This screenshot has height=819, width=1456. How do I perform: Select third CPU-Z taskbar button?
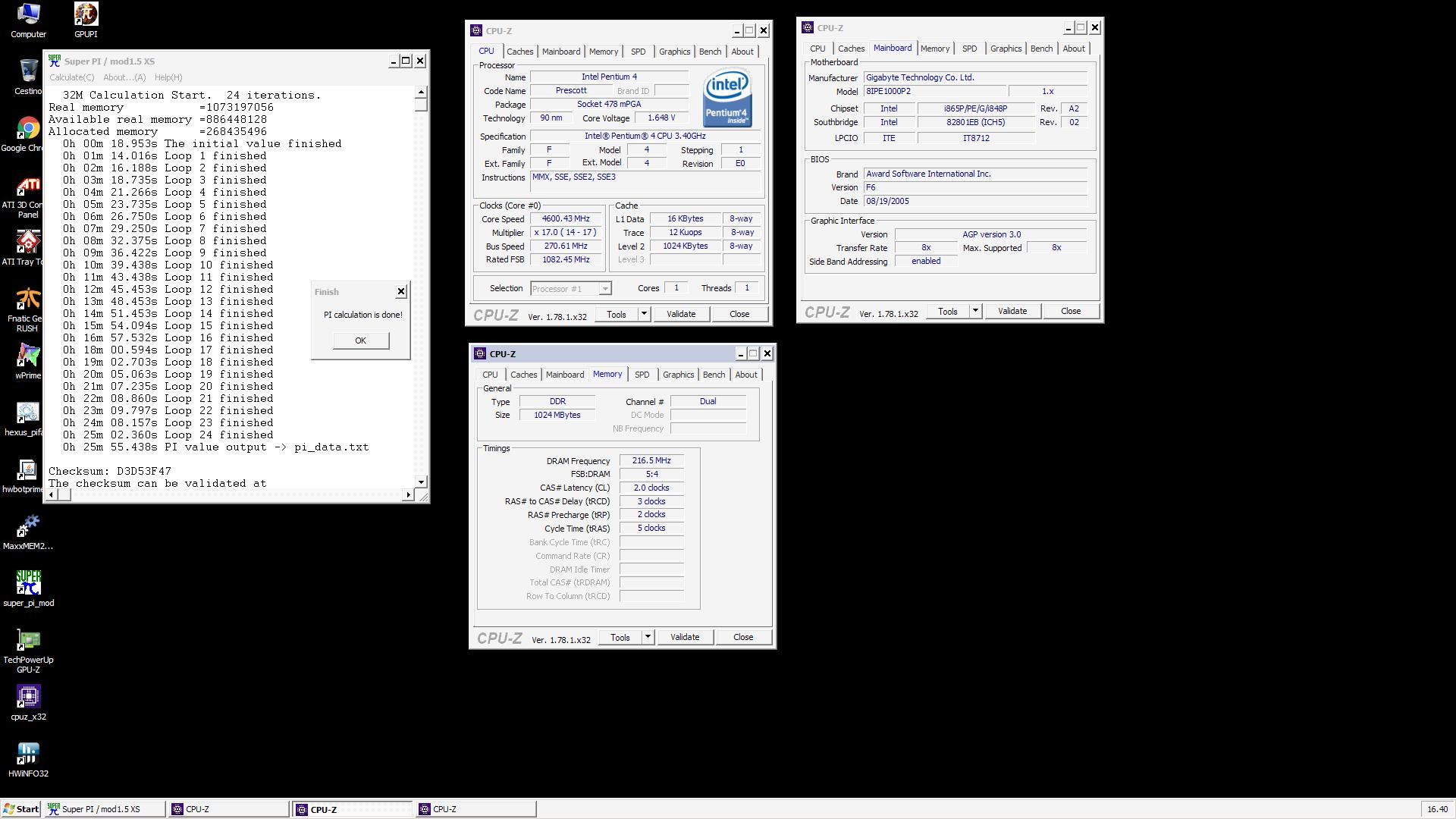[476, 809]
